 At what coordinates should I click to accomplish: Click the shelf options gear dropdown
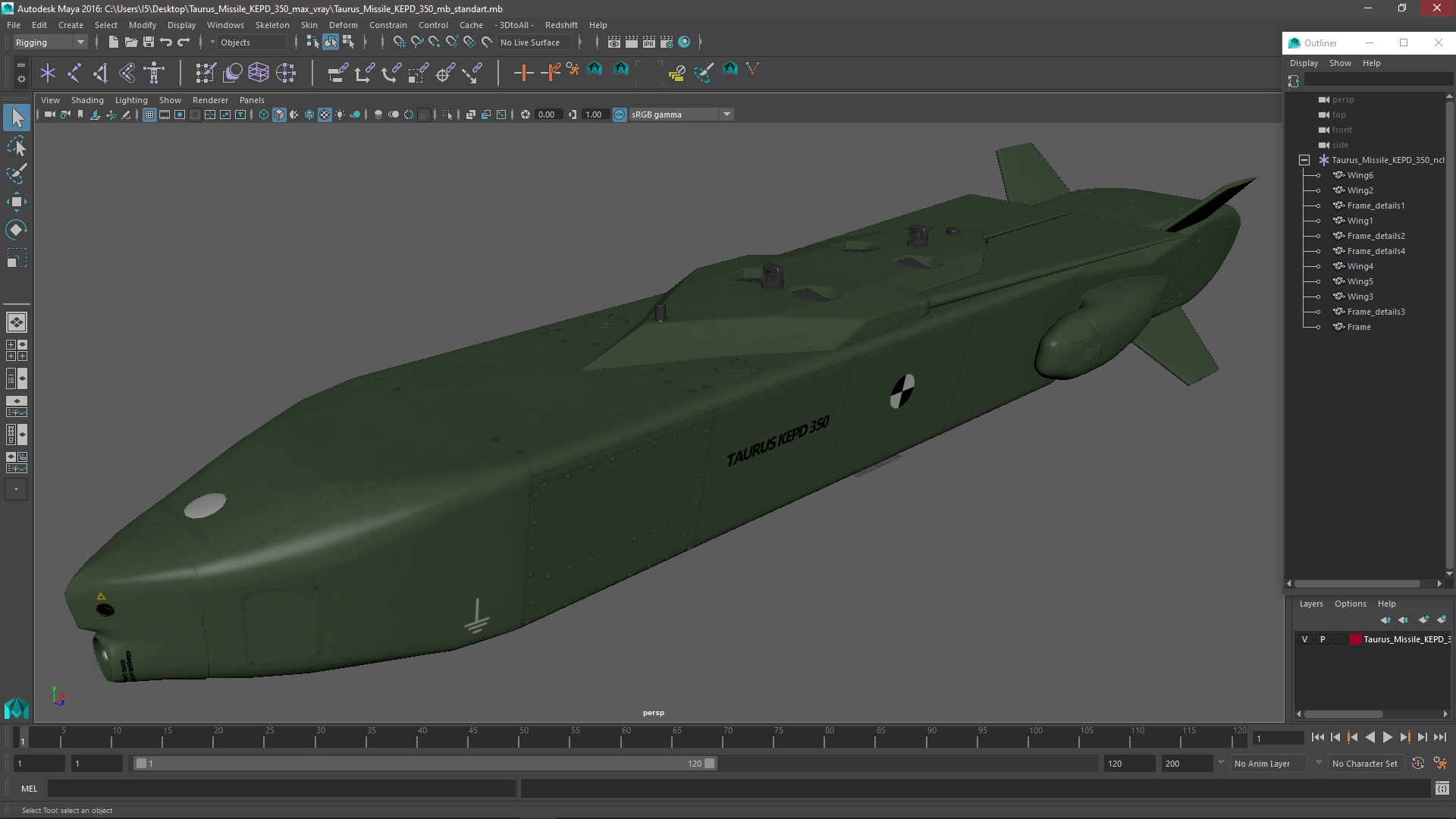(21, 79)
